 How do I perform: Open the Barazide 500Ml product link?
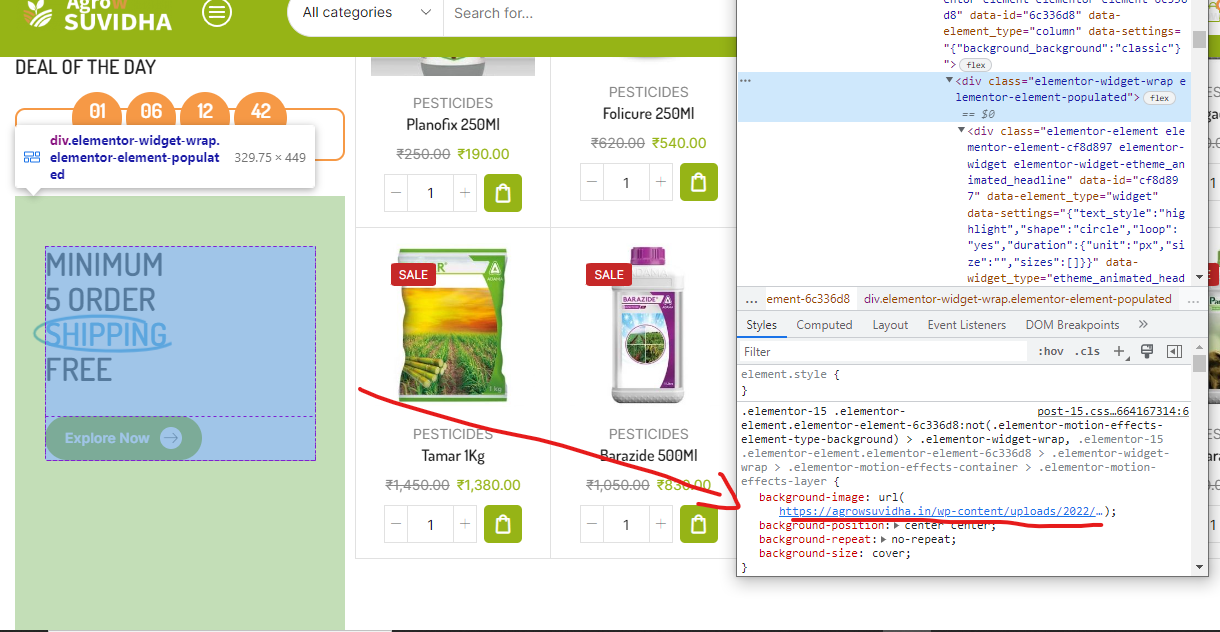648,456
